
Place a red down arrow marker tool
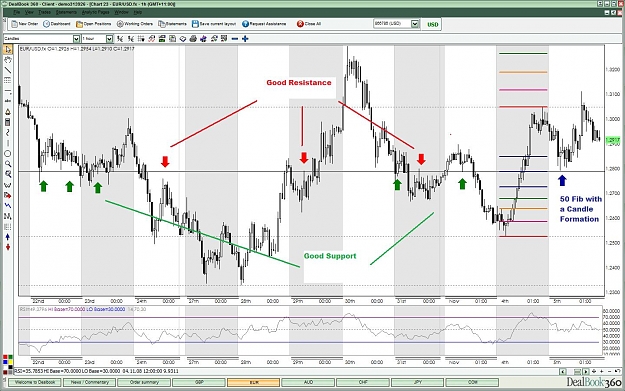[8, 246]
